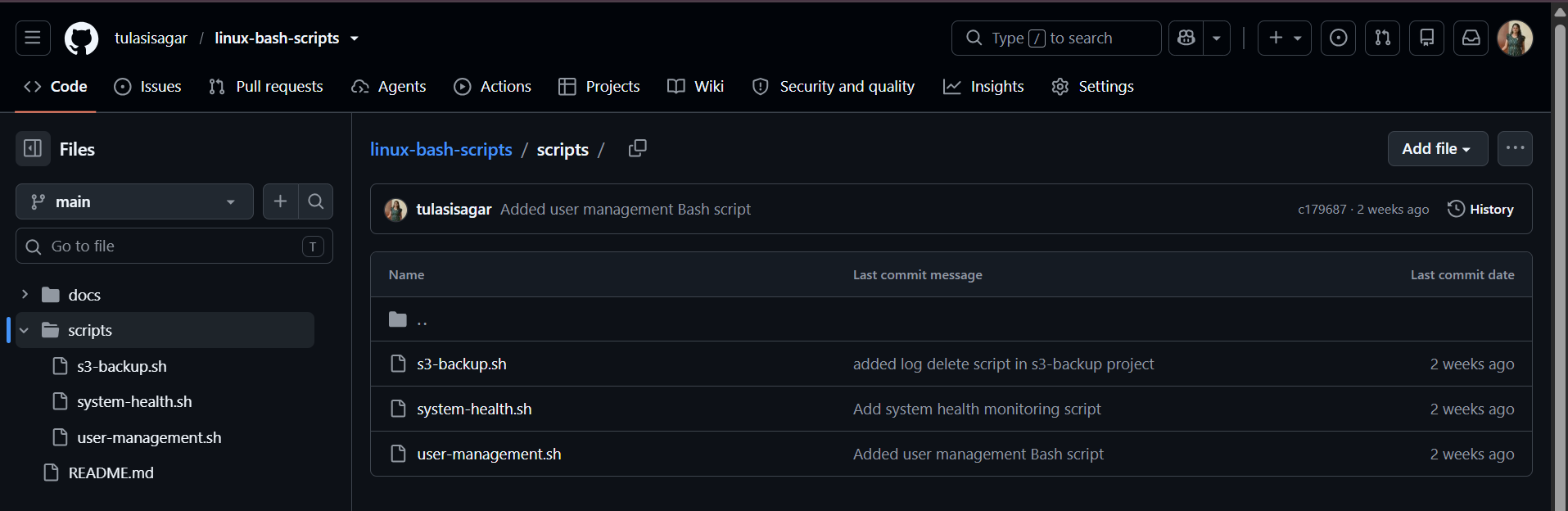
Task: Open more options ellipsis button
Action: (1515, 148)
